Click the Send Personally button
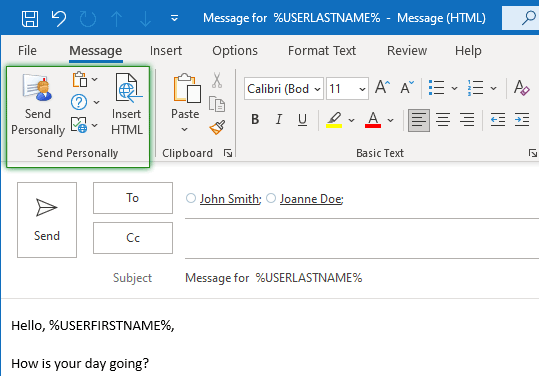Screen dimensions: 539x376 click(x=38, y=105)
